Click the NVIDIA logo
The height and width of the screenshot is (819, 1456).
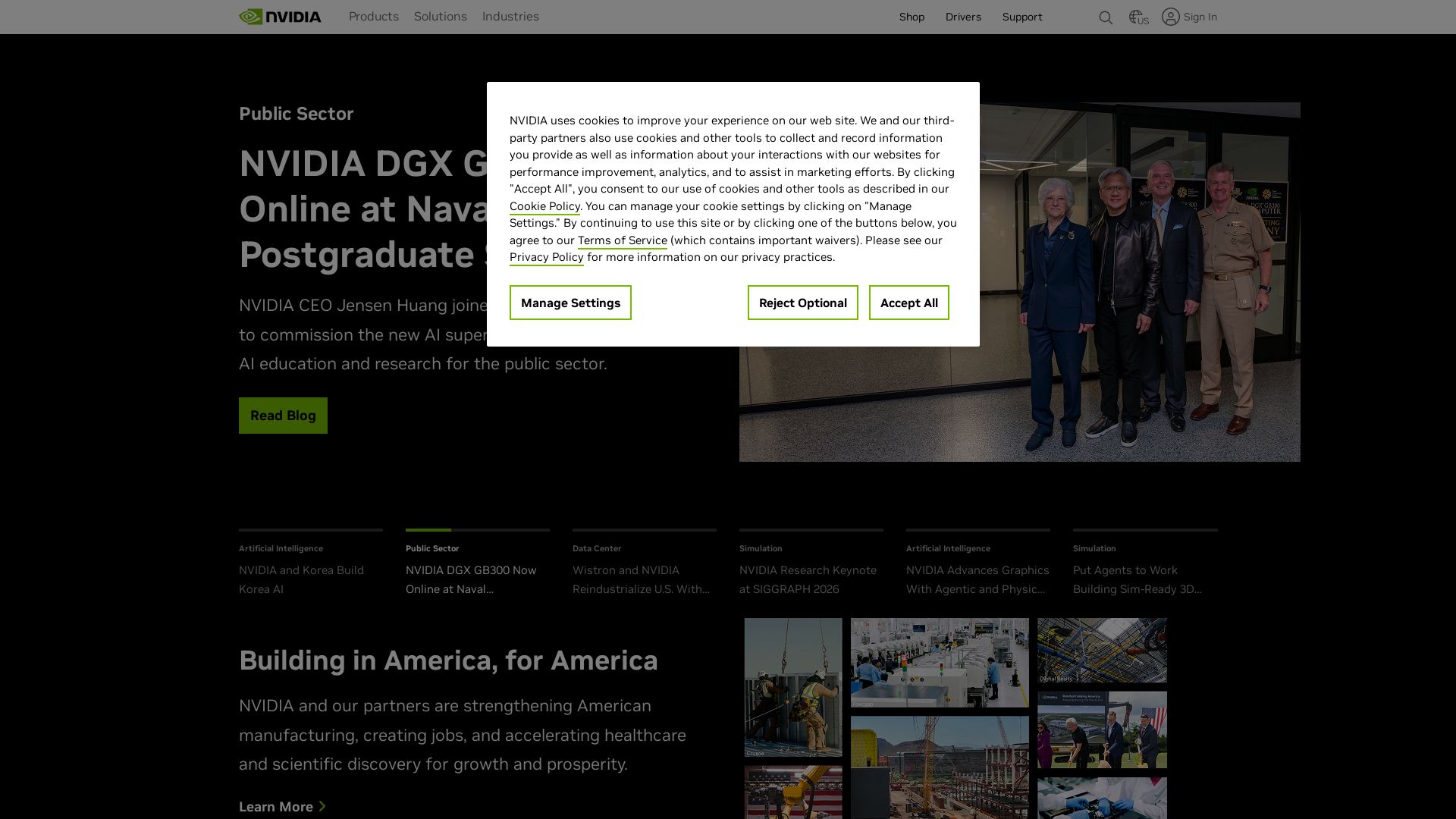point(280,17)
